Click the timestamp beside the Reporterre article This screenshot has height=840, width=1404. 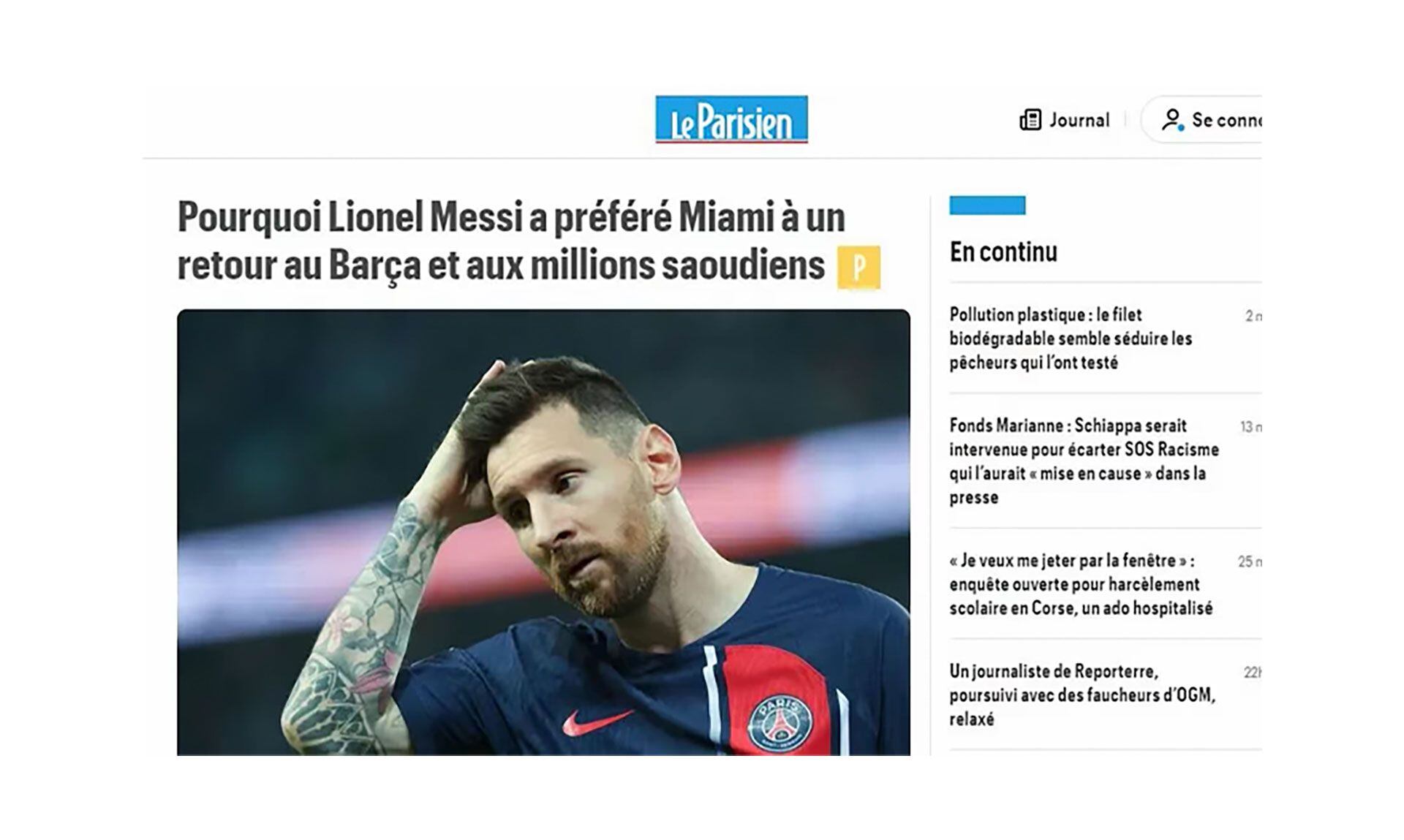1253,673
